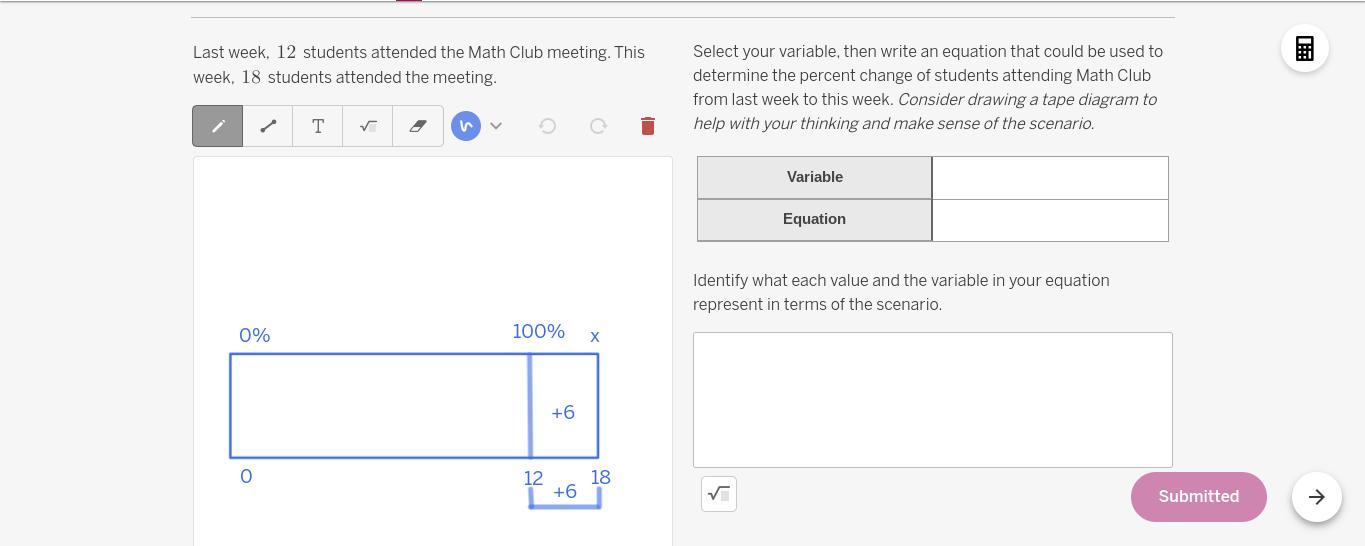The height and width of the screenshot is (546, 1365).
Task: Choose the text tool
Action: pyautogui.click(x=318, y=126)
